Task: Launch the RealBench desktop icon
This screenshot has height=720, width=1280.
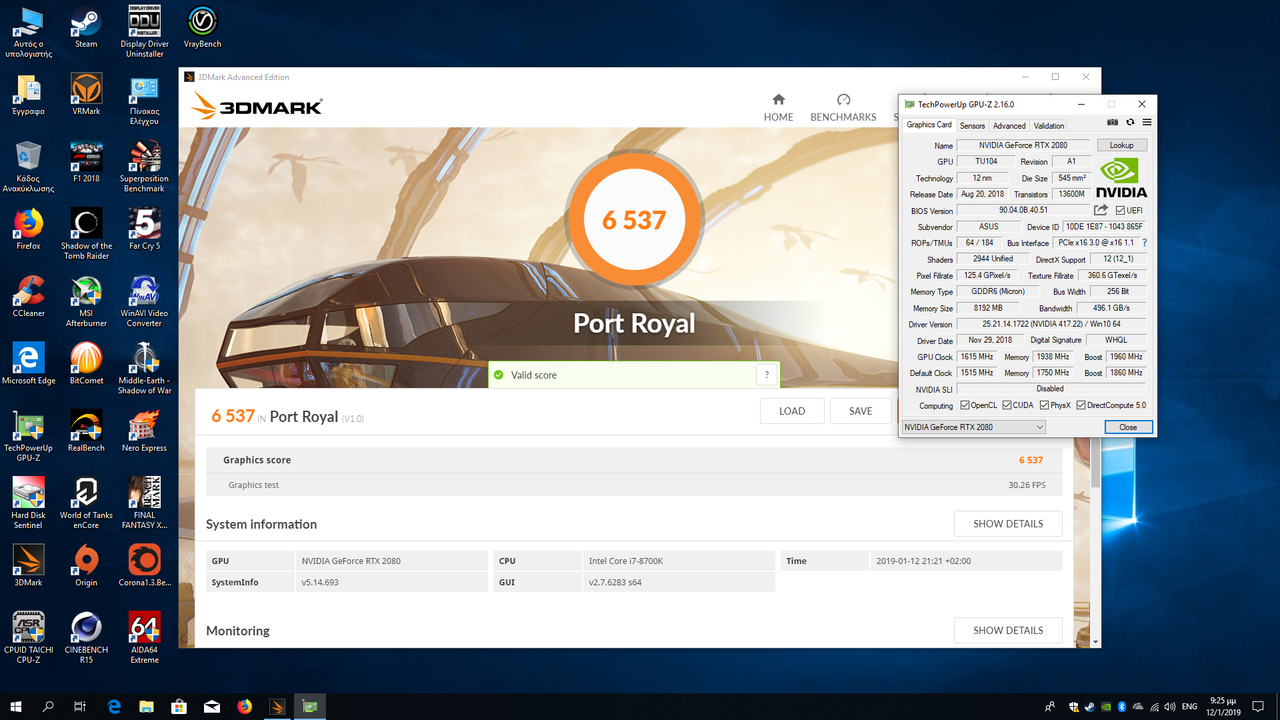Action: pos(86,430)
